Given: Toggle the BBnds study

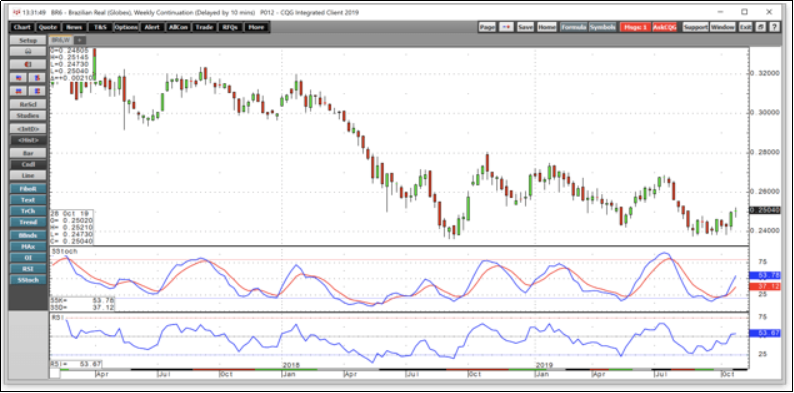Looking at the screenshot, I should (x=28, y=235).
